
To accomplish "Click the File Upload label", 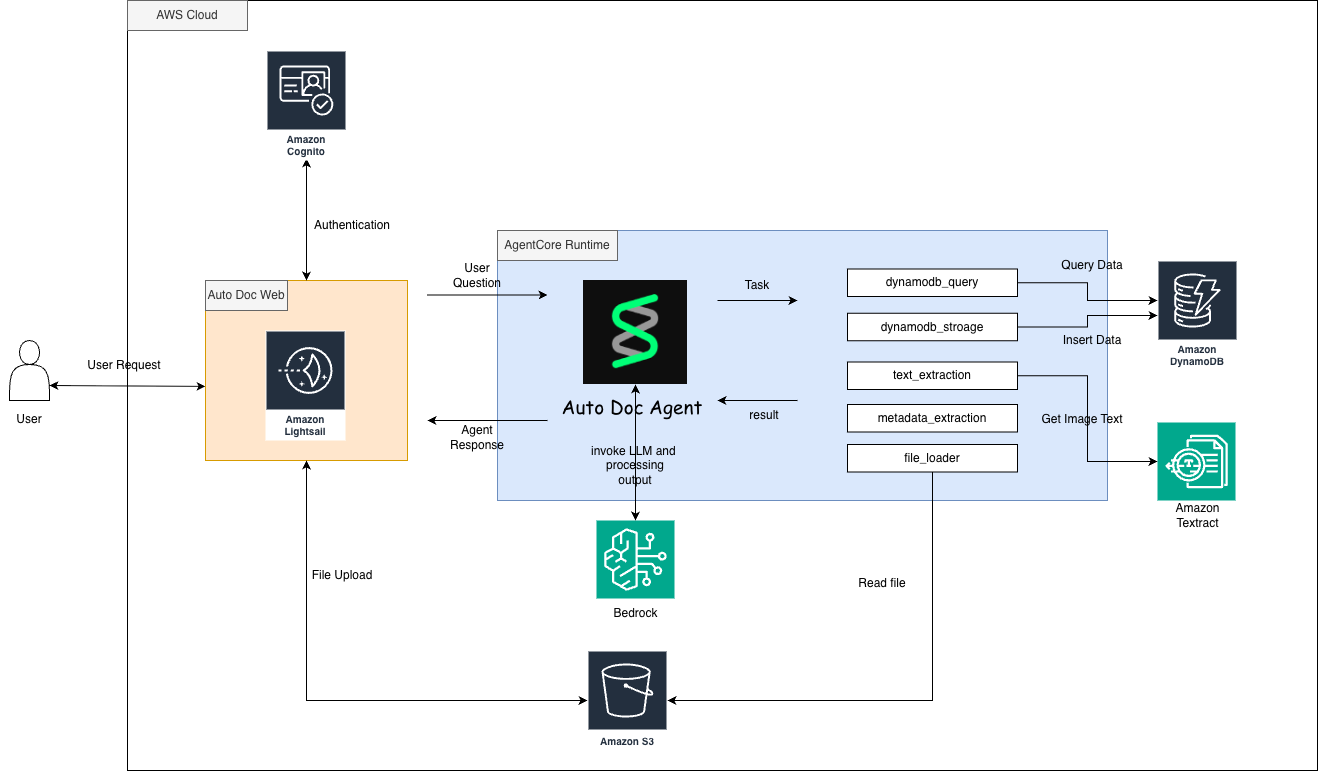I will 342,575.
